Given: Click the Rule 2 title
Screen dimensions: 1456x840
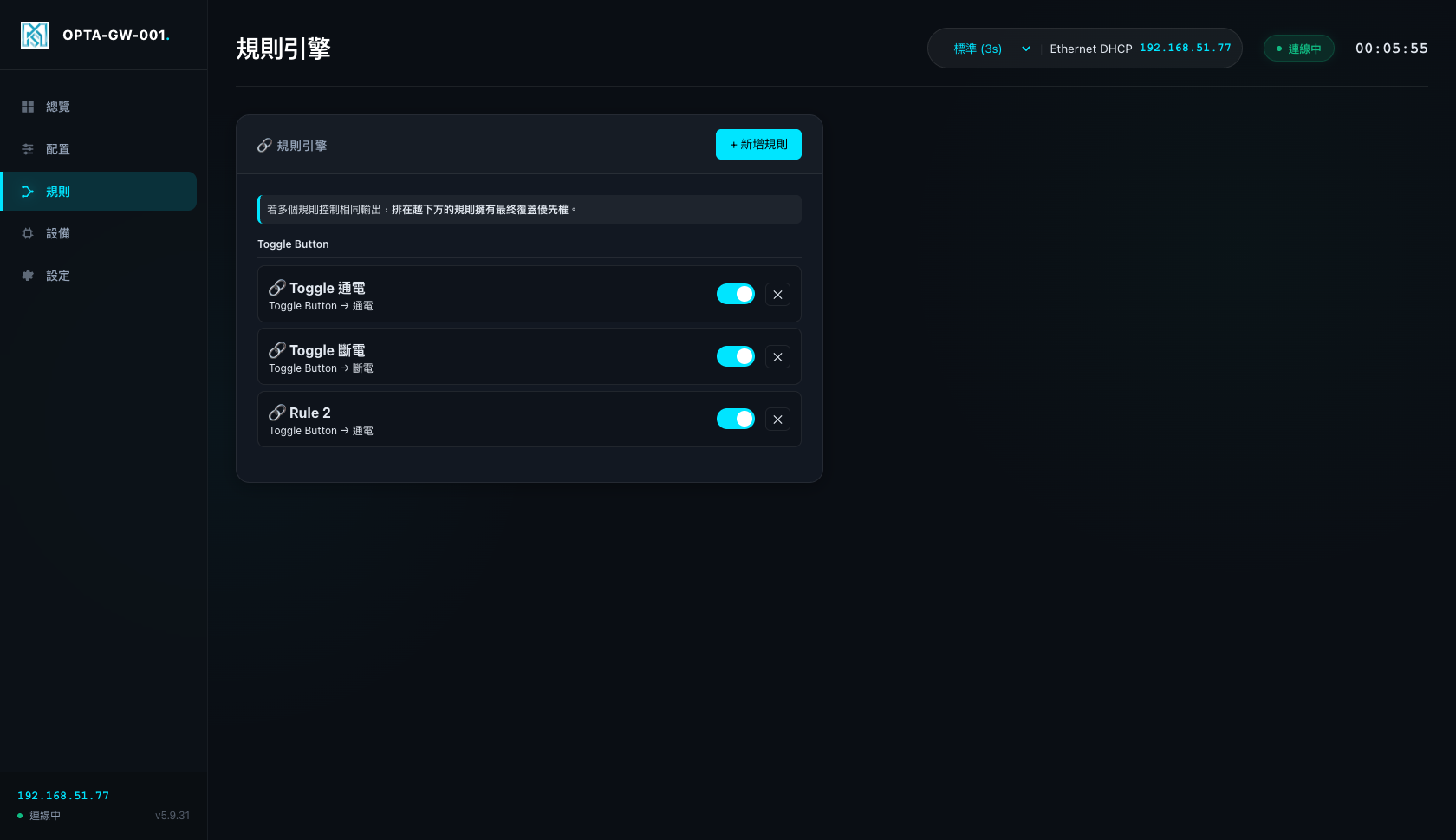Looking at the screenshot, I should (x=310, y=413).
